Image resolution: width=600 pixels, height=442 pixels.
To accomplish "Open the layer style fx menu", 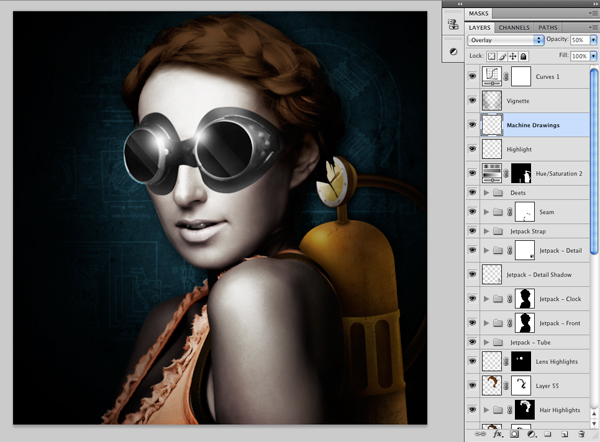I will [498, 434].
